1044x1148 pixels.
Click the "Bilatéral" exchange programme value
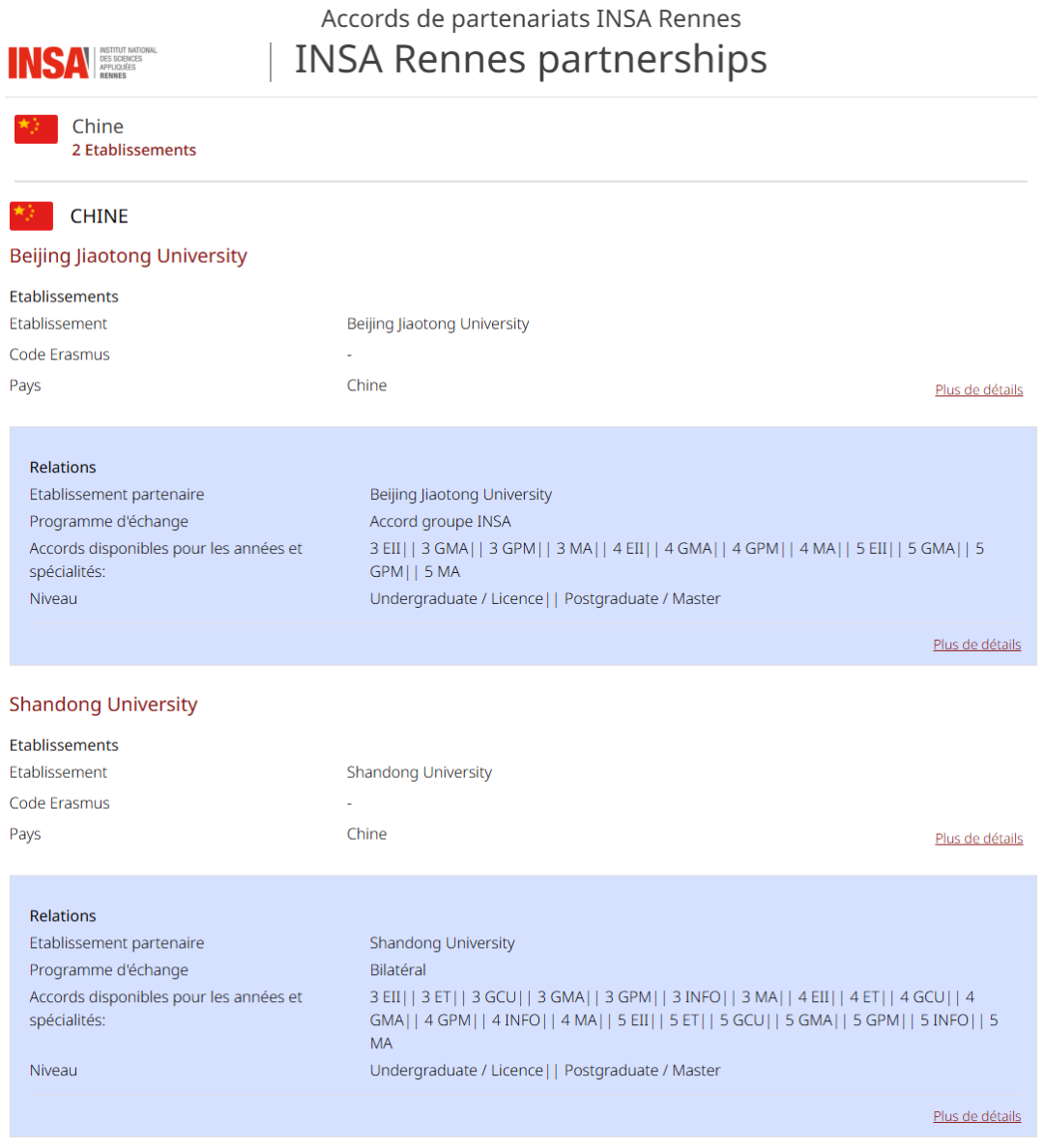coord(397,970)
